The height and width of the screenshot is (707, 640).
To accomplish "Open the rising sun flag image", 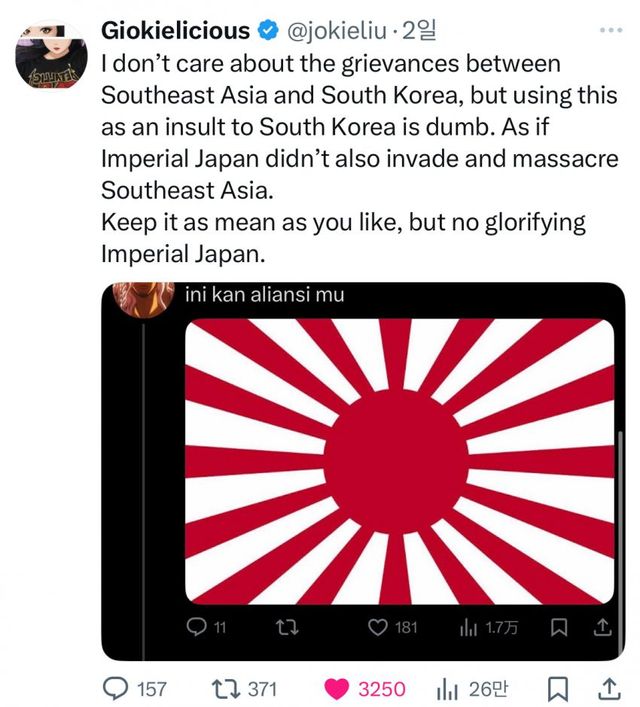I will pos(400,461).
